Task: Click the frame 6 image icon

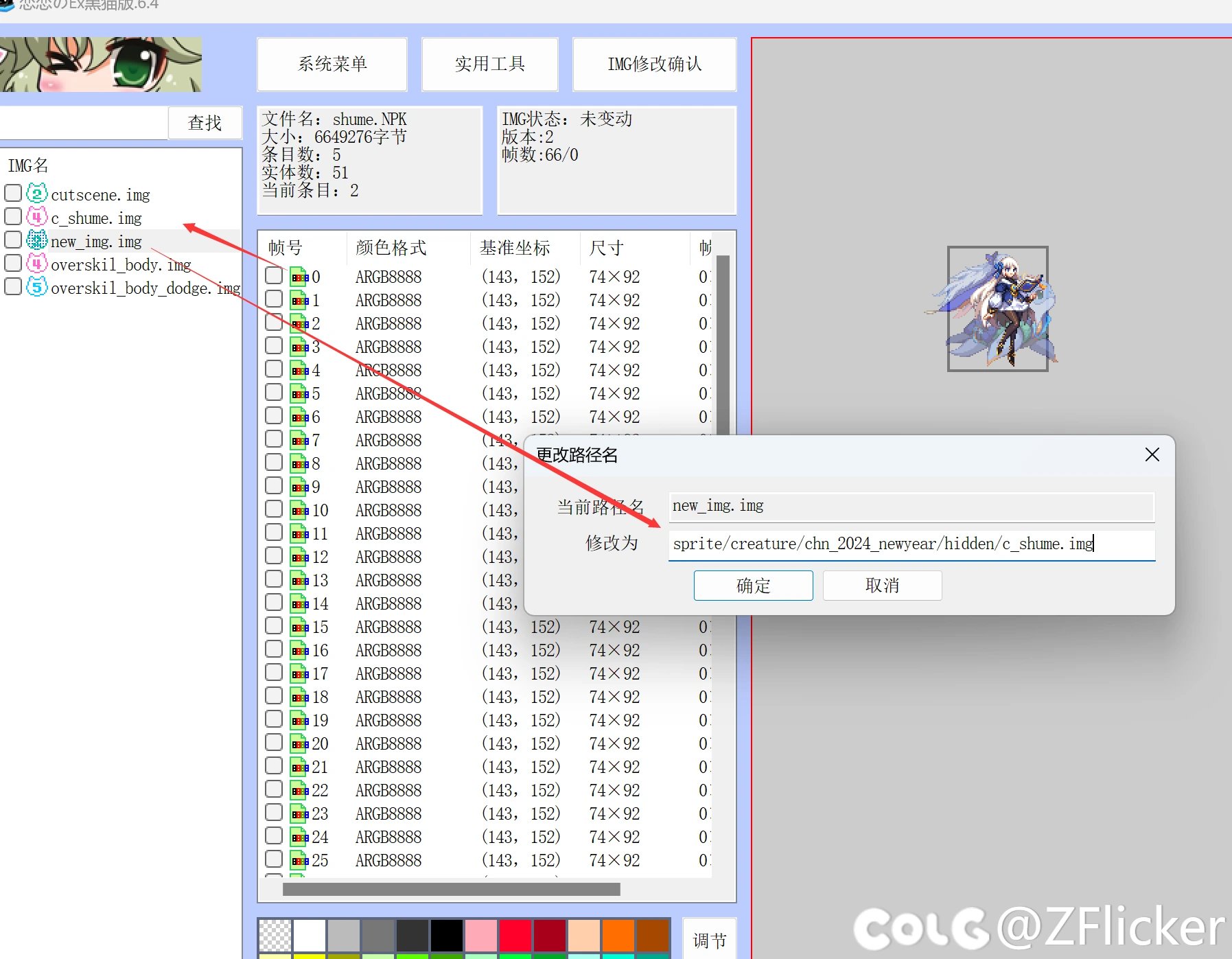Action: click(299, 417)
